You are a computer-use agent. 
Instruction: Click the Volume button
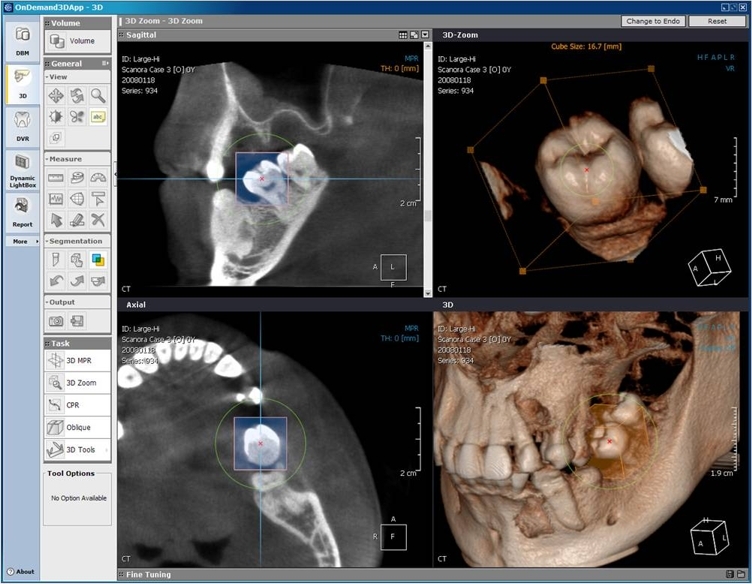[77, 41]
